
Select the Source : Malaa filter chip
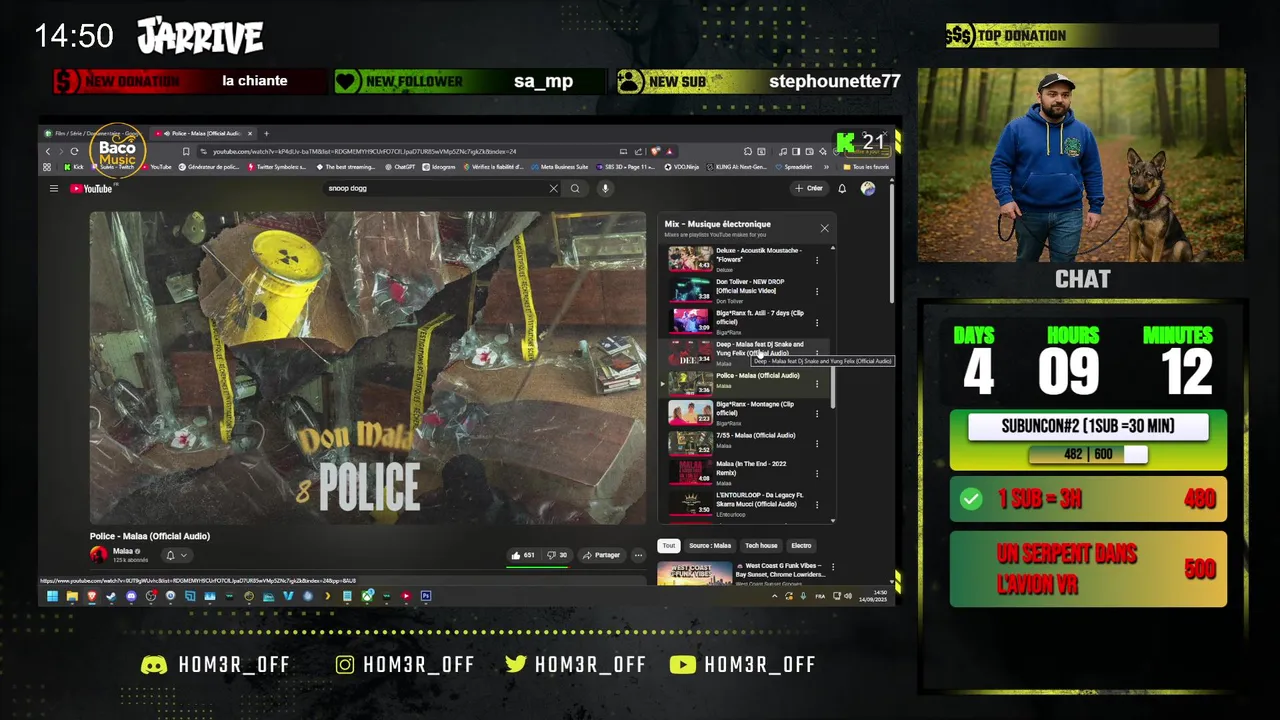point(710,546)
